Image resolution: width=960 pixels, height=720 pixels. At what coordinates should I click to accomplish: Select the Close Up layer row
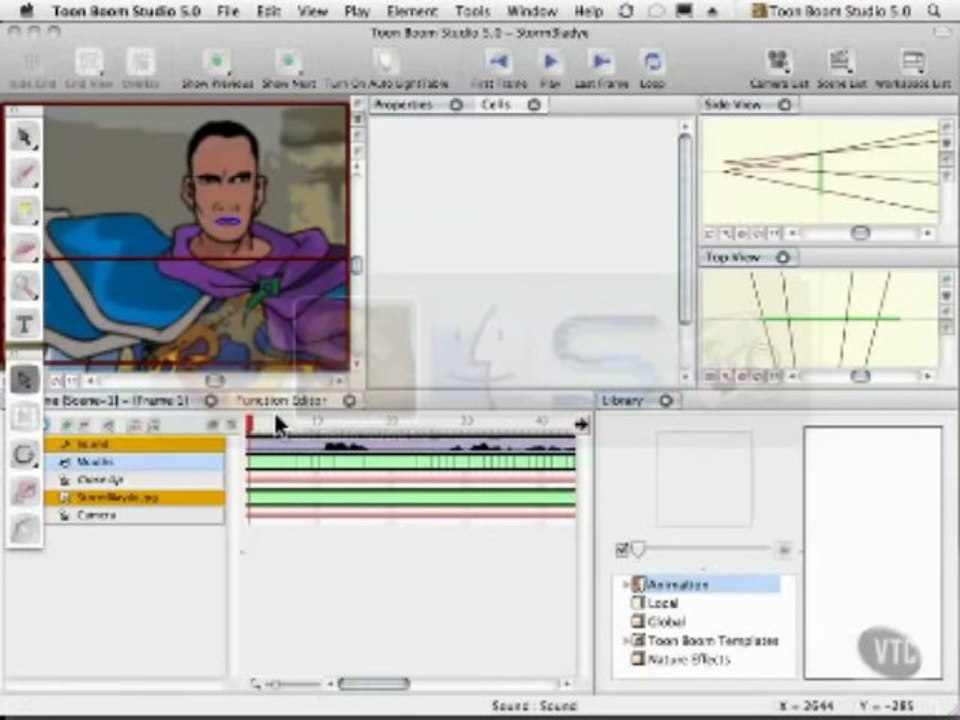(x=135, y=479)
